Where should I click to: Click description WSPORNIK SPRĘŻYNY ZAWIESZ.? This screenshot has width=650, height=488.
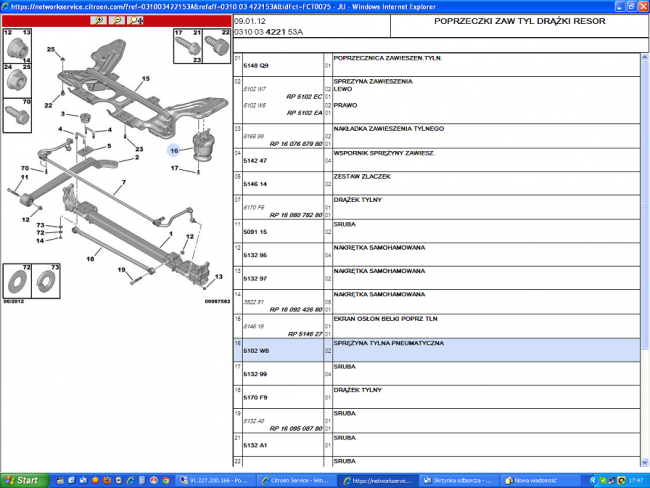click(384, 153)
